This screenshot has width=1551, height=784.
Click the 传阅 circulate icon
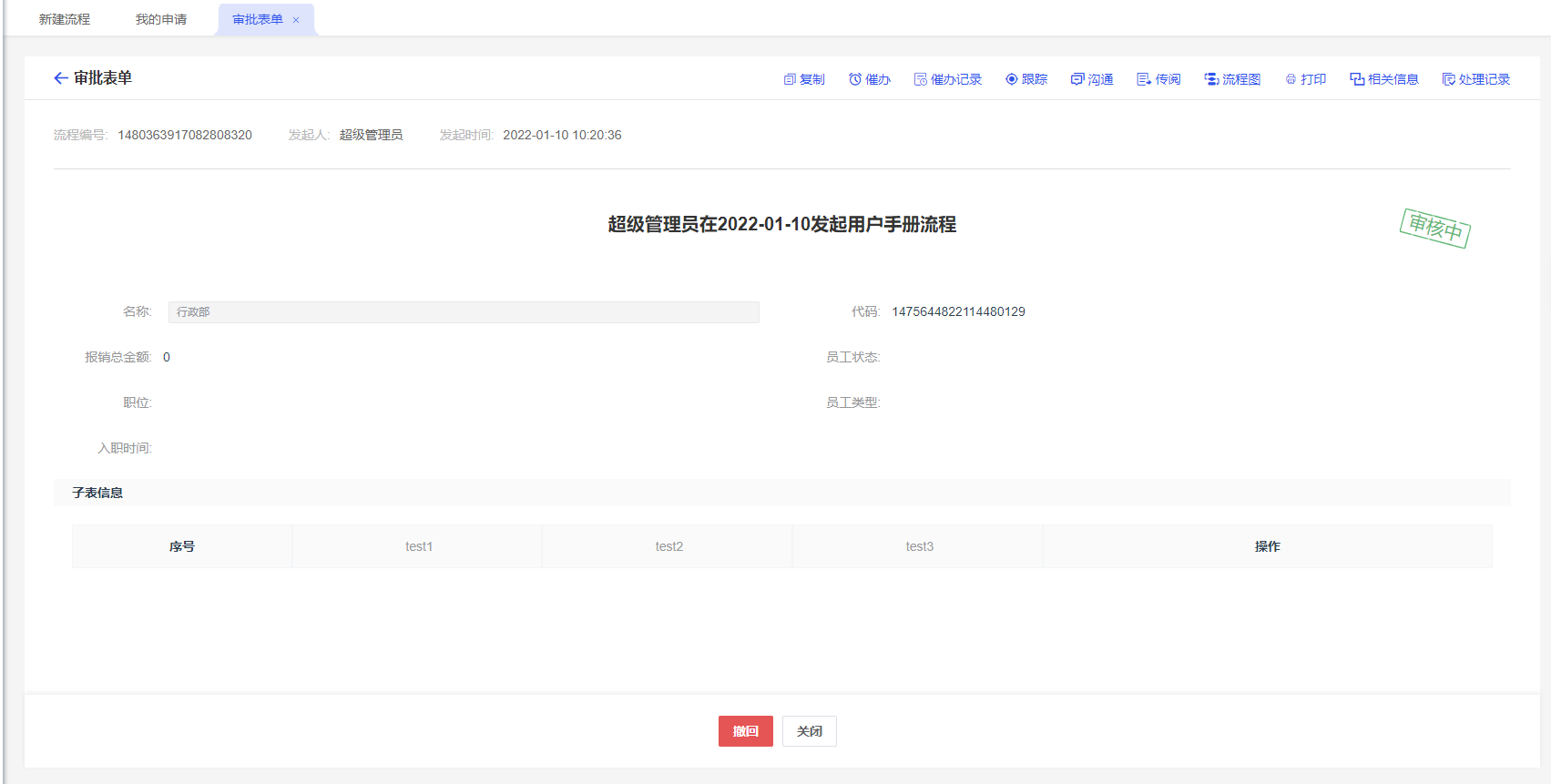click(x=1143, y=80)
